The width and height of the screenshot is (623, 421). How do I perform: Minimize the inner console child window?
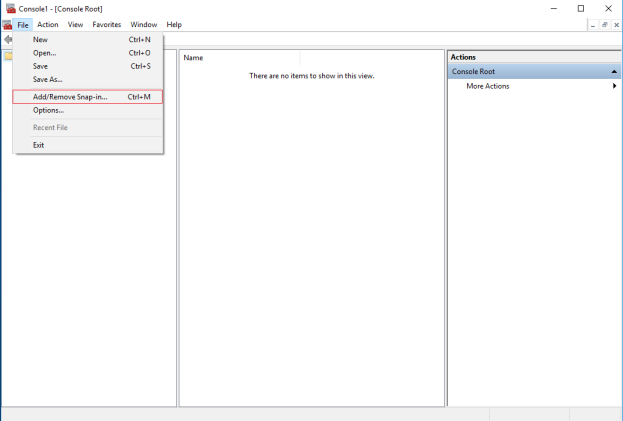[593, 24]
